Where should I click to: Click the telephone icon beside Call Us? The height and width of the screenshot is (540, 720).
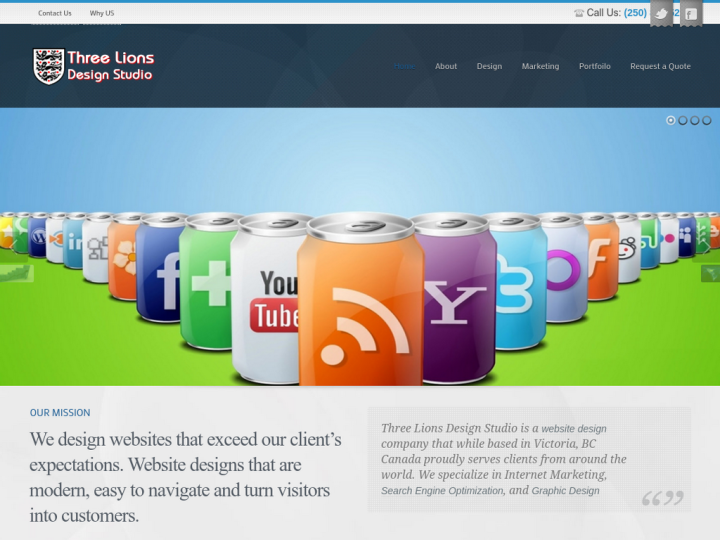[x=579, y=13]
